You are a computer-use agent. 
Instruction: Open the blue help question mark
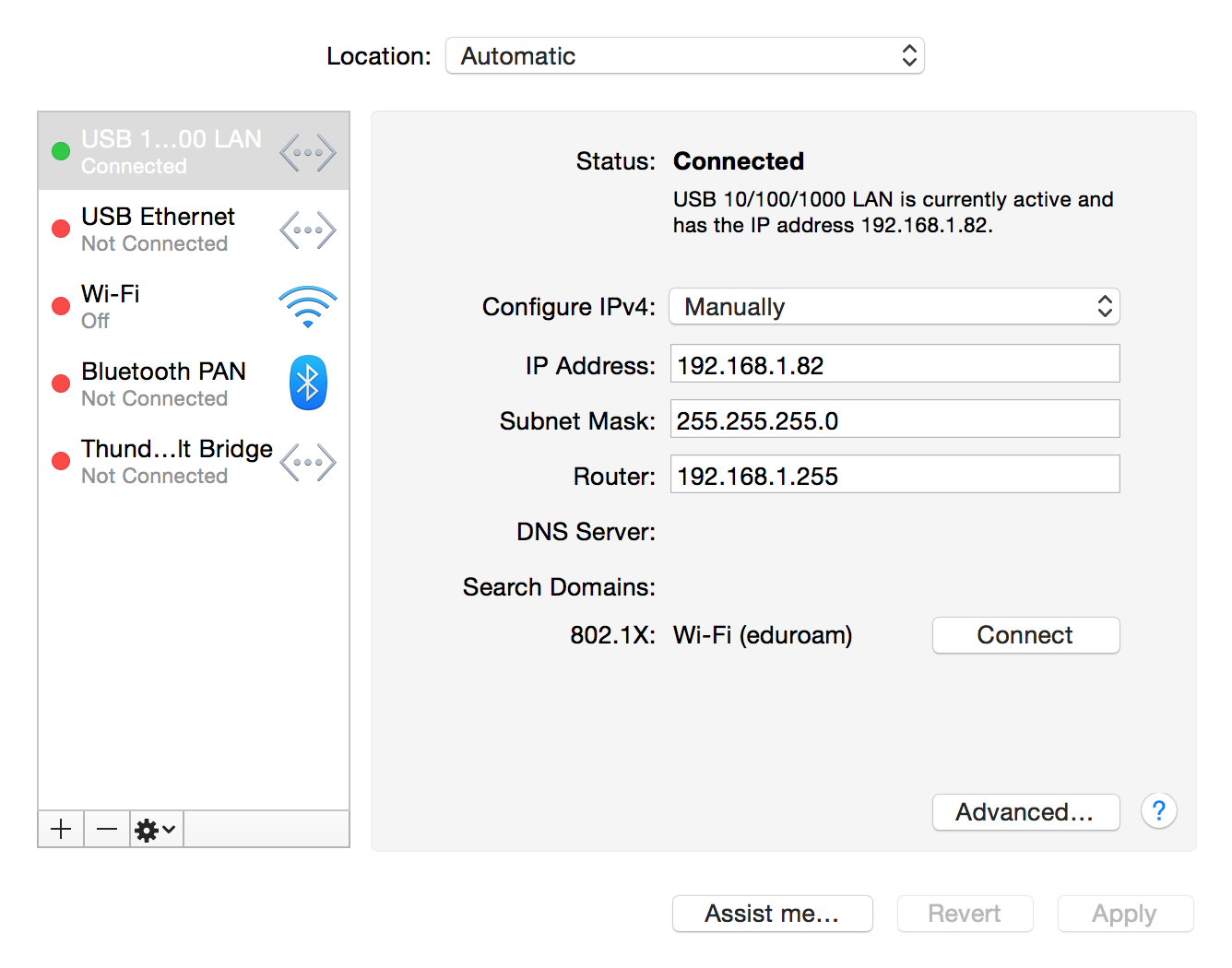click(1158, 811)
